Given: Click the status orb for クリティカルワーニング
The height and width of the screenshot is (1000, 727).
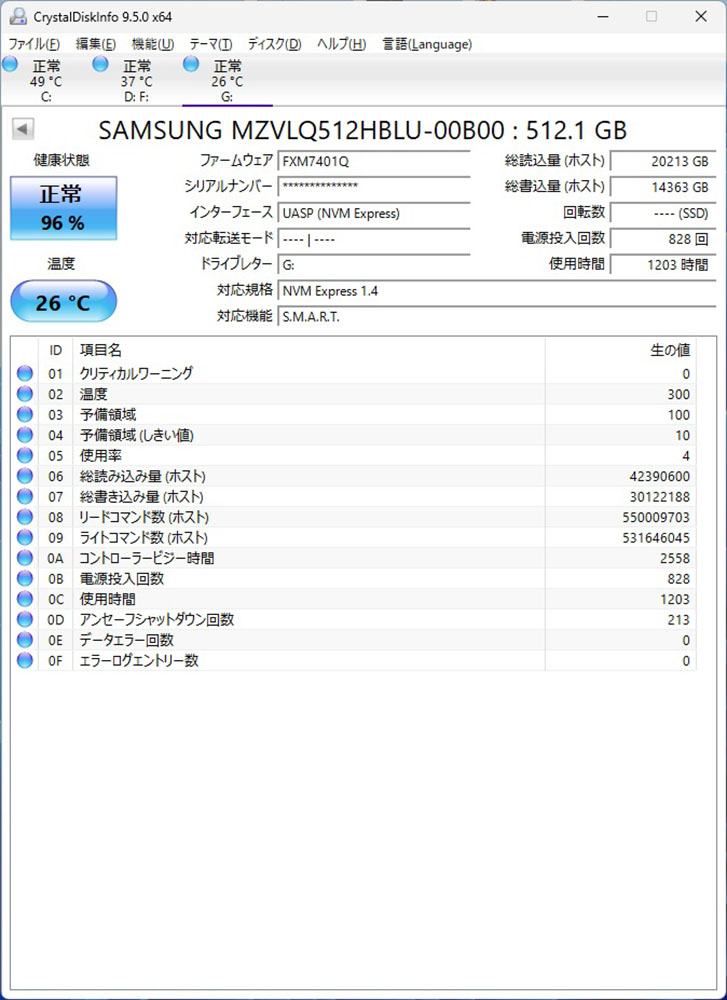Looking at the screenshot, I should pyautogui.click(x=25, y=374).
